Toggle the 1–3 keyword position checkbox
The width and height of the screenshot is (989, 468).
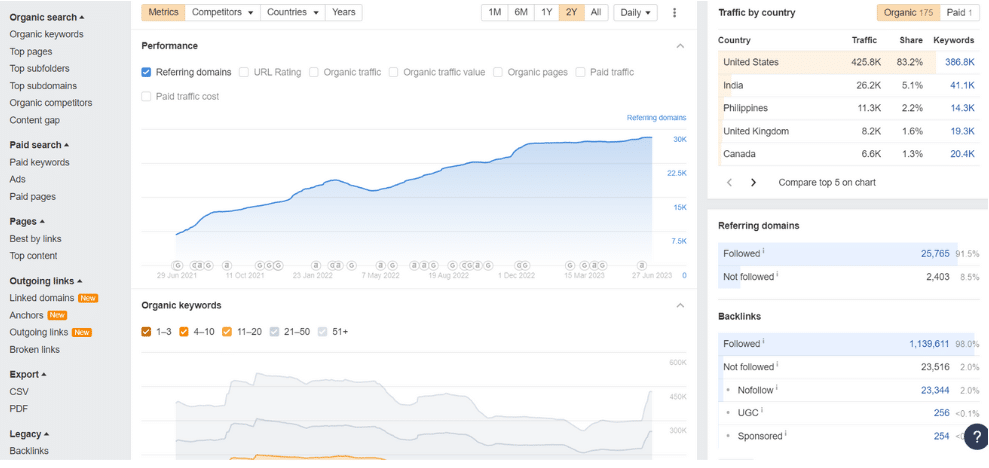click(x=147, y=331)
